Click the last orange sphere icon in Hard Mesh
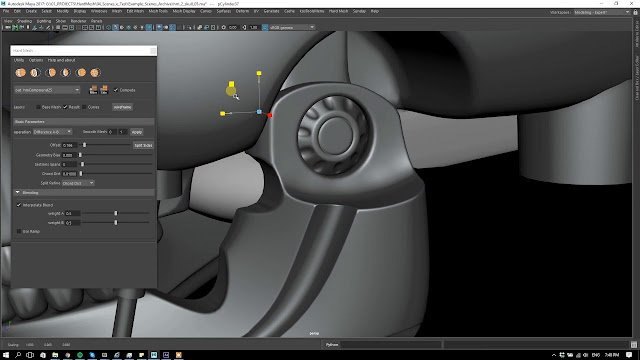 click(95, 73)
